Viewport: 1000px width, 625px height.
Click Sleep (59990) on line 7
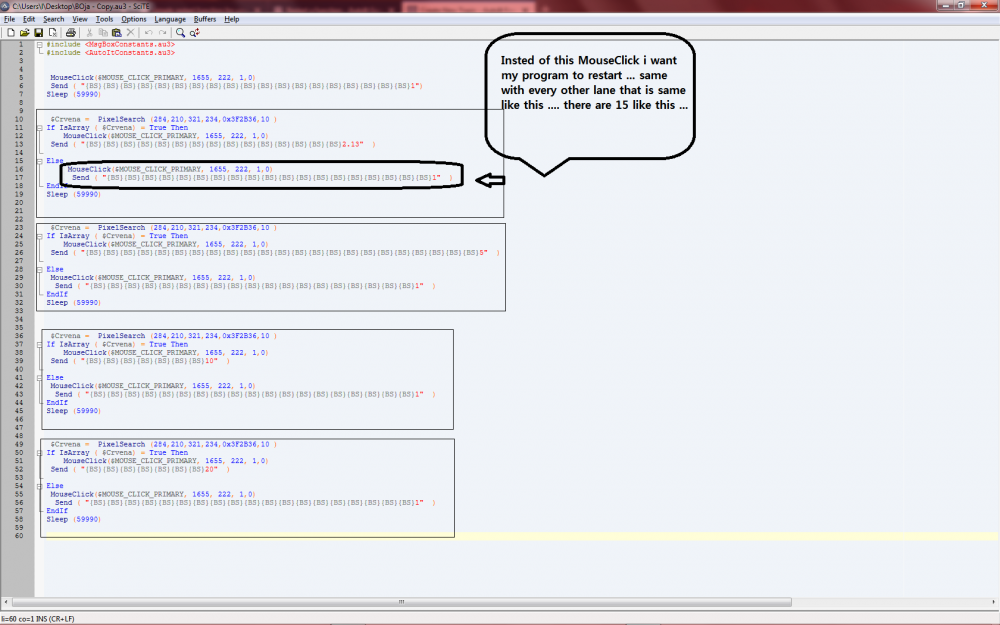tap(73, 94)
